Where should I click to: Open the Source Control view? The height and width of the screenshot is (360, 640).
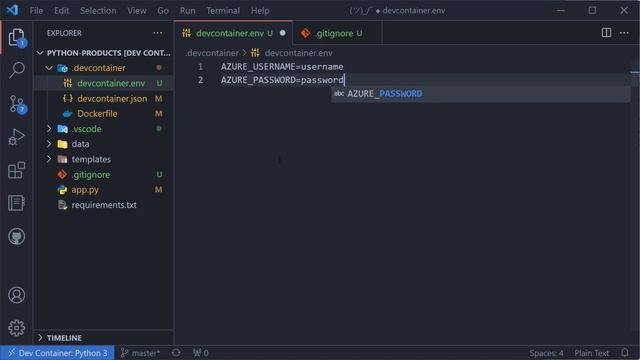click(16, 104)
